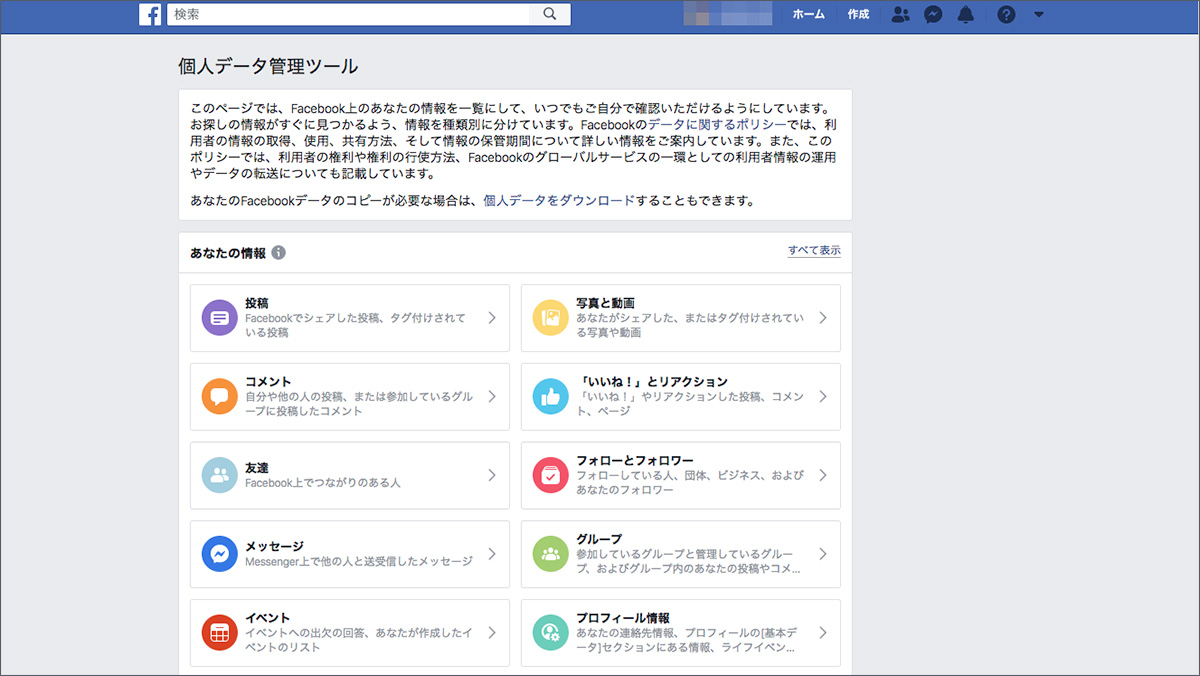Screen dimensions: 1200x676
Task: Click text 'Facebook上でつながりのある人'
Action: [x=323, y=483]
